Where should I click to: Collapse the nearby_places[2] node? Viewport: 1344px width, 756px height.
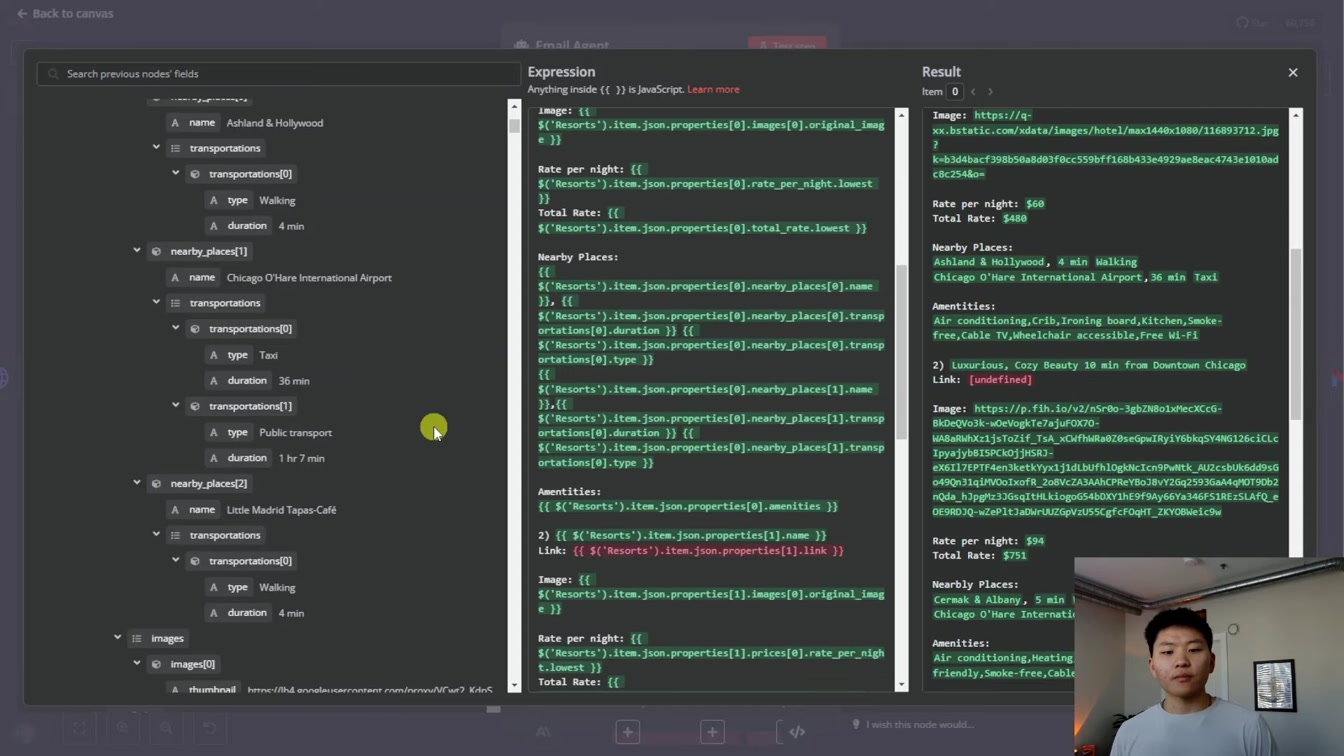coord(137,483)
